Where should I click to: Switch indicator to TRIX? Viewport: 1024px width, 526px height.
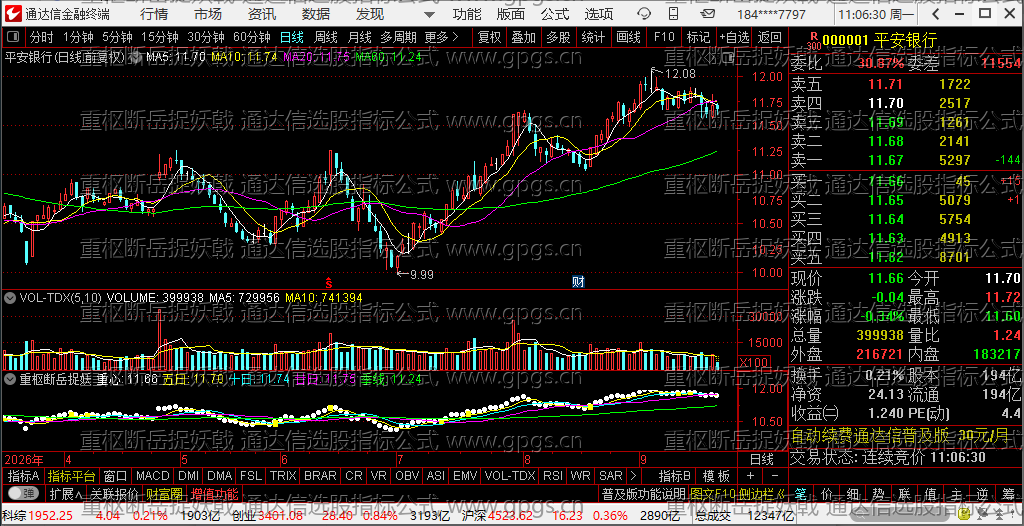pyautogui.click(x=283, y=476)
